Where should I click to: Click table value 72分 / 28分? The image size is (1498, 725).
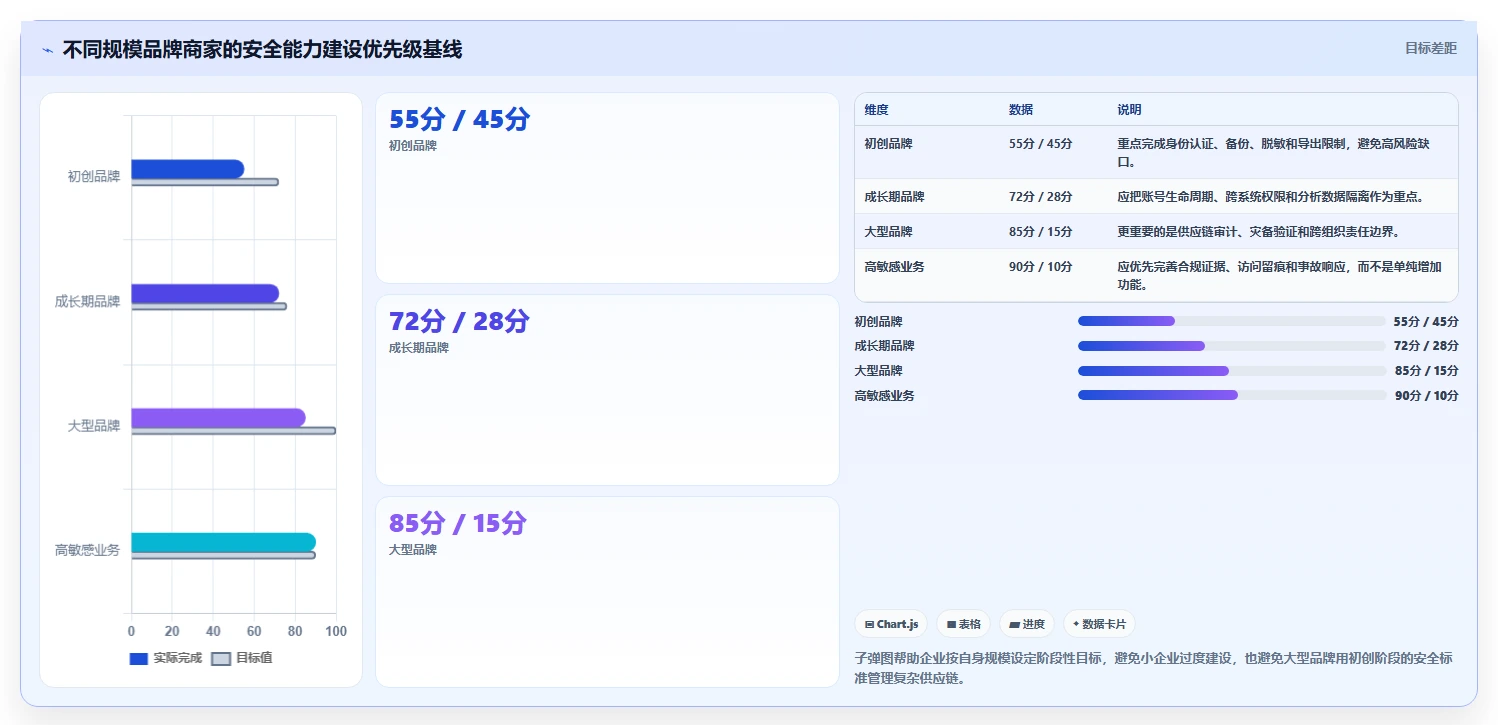pos(1041,197)
